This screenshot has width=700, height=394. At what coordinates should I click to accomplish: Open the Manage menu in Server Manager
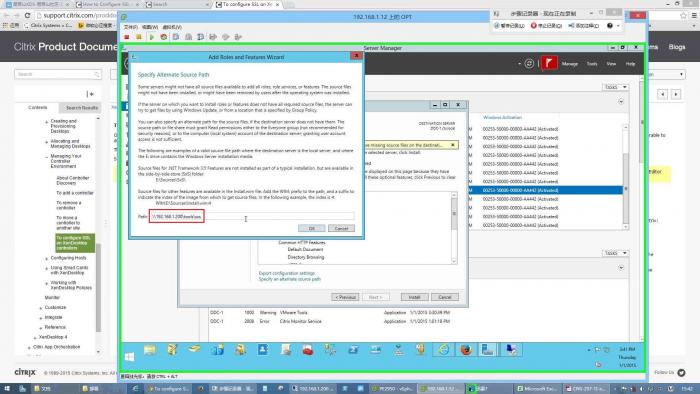coord(570,64)
